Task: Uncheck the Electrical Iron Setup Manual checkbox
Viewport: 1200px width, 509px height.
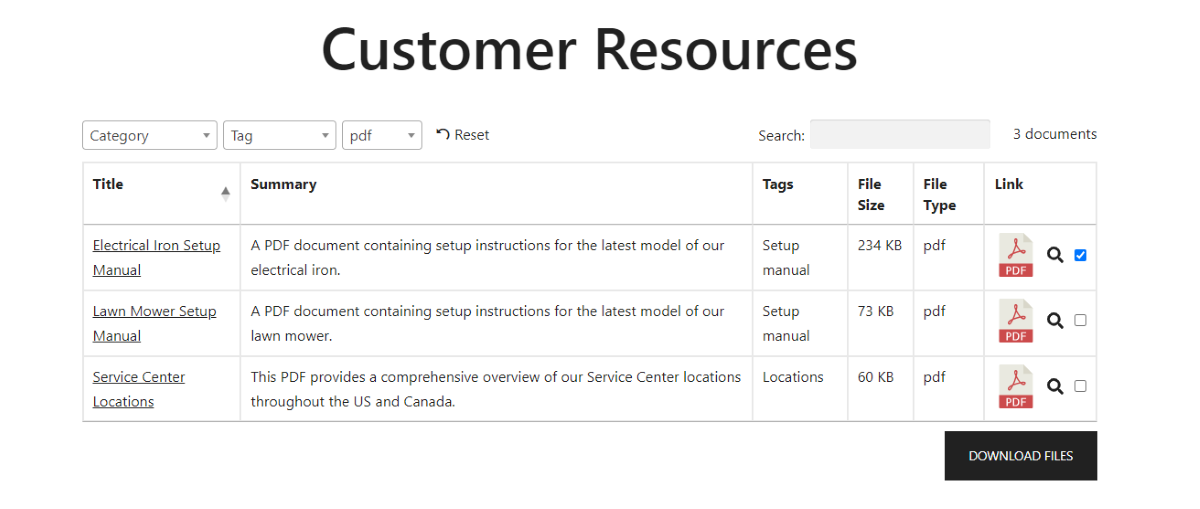Action: (x=1080, y=255)
